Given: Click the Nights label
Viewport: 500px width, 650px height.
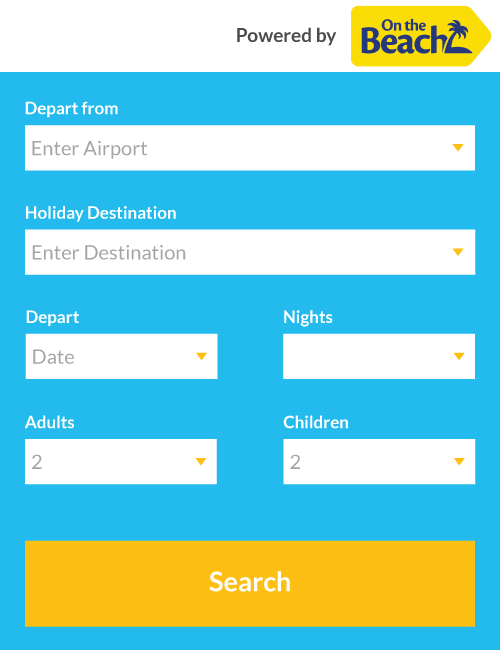Looking at the screenshot, I should 308,317.
